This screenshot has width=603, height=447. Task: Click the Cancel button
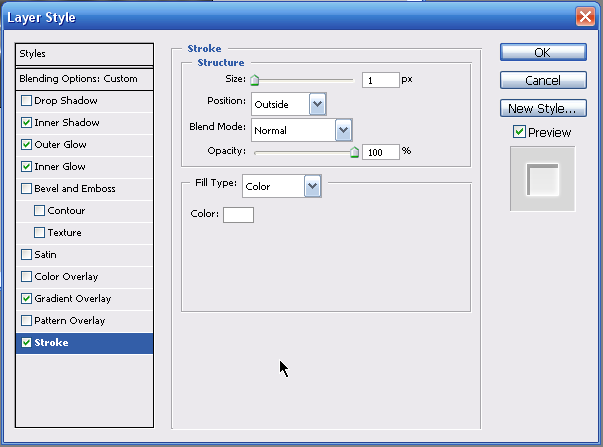[543, 80]
